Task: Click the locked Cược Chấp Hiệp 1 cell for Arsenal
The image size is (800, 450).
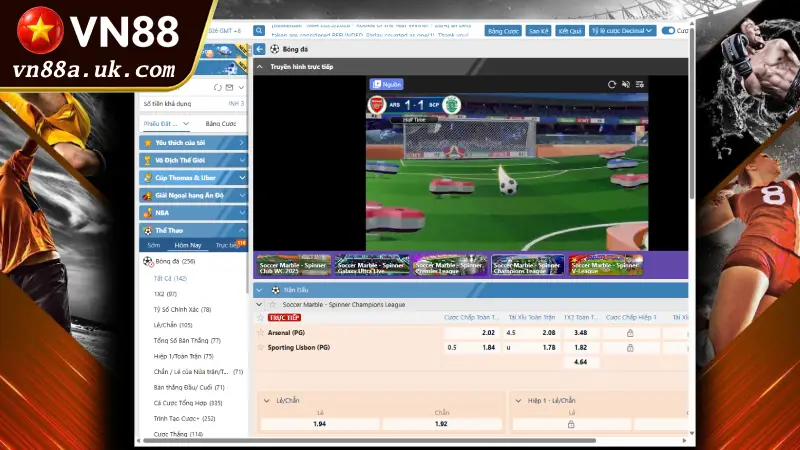Action: point(630,333)
